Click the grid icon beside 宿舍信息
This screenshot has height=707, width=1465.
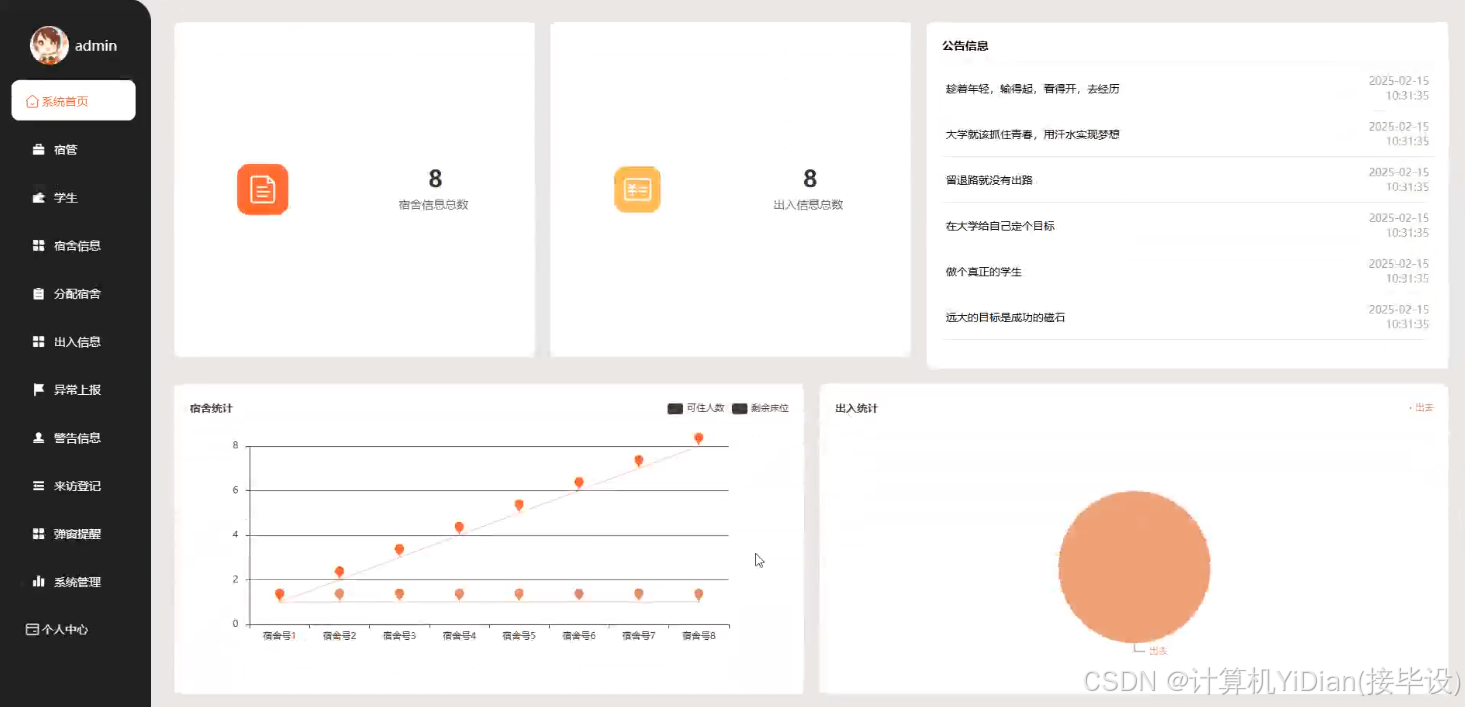(39, 246)
